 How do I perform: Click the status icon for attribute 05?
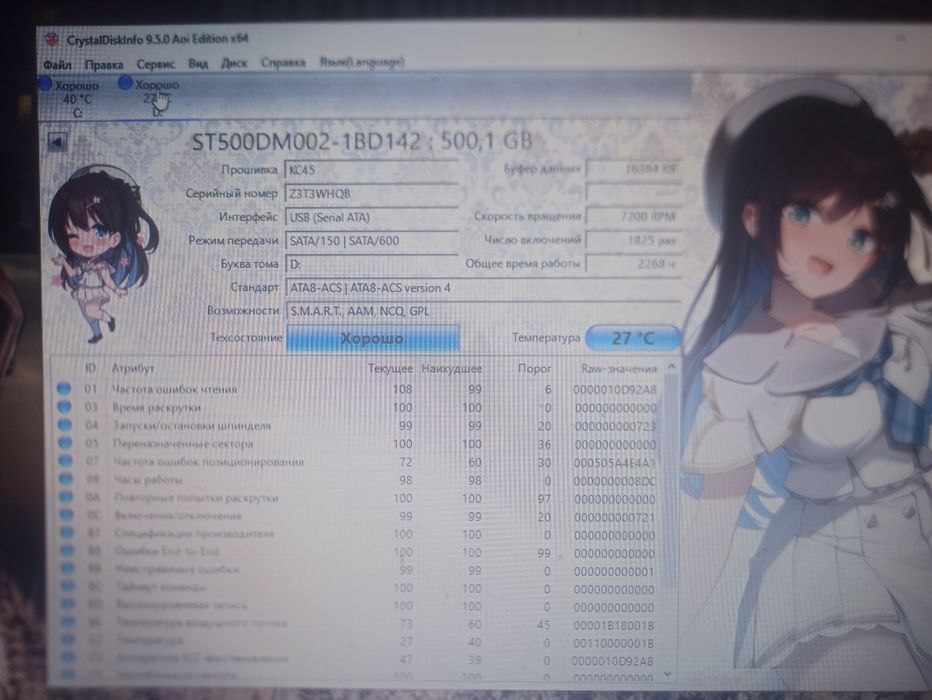click(x=65, y=443)
